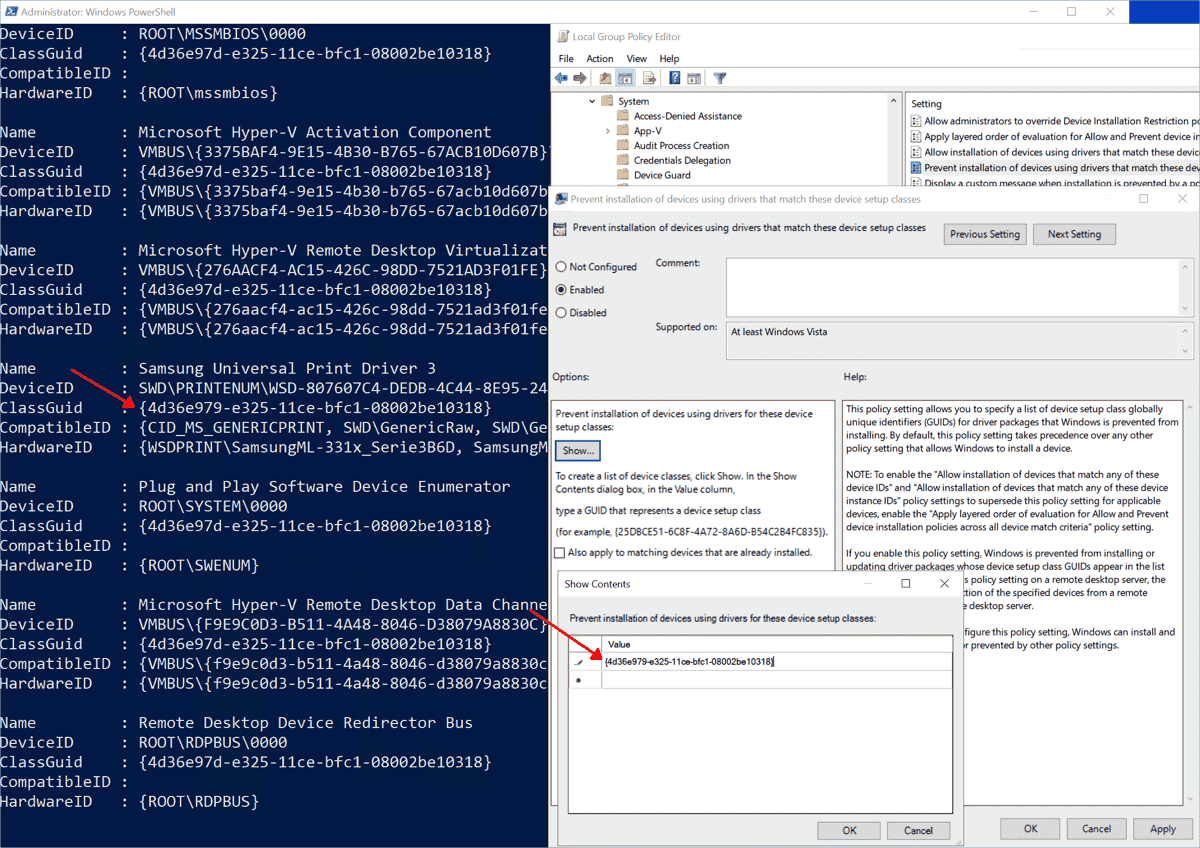Click the policy document icon beside Prevent installation setting
1200x848 pixels.
pyautogui.click(x=914, y=167)
